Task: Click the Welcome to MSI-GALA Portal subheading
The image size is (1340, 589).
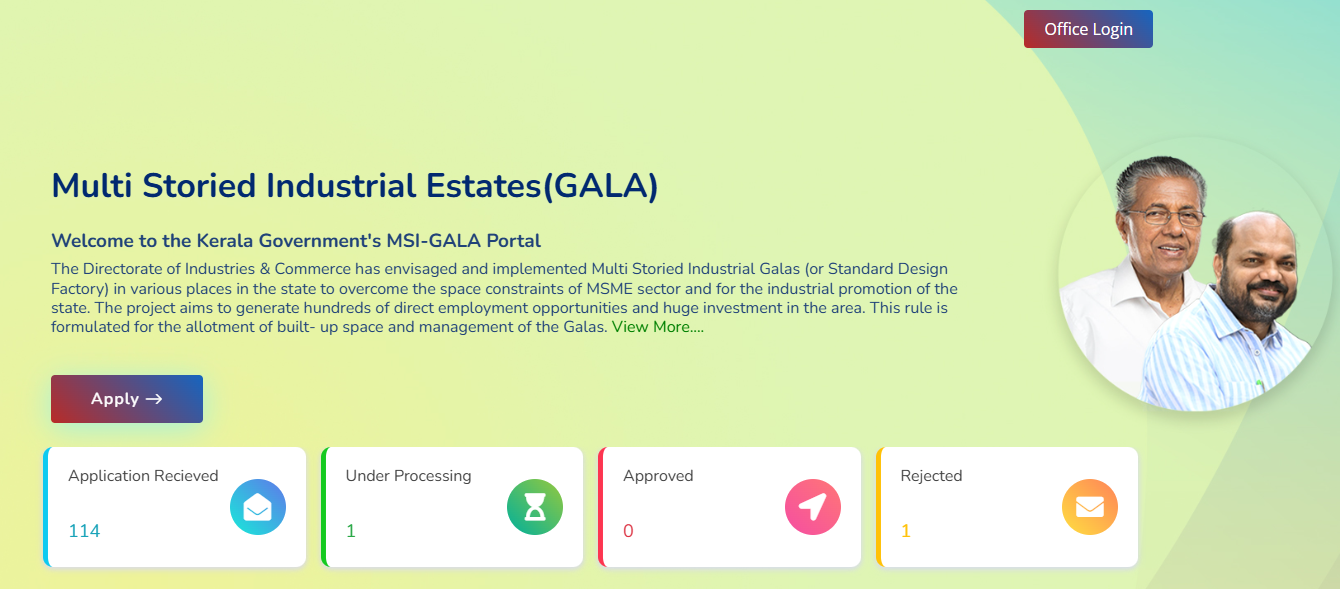Action: click(296, 241)
